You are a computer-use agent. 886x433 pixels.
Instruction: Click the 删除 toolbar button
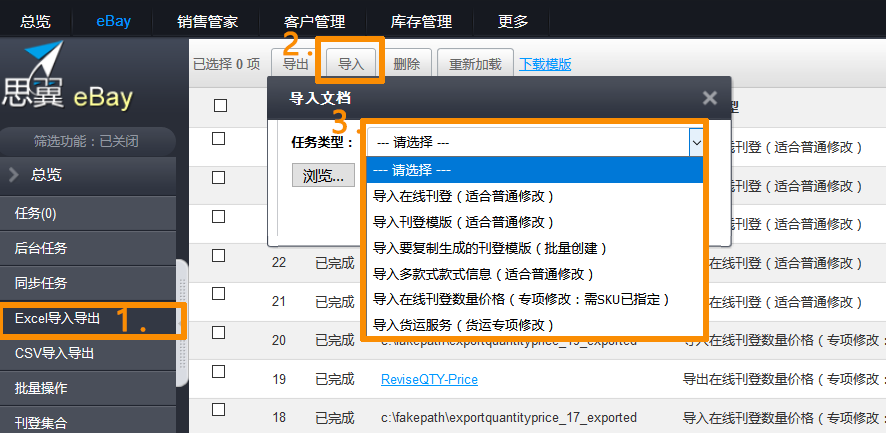pos(407,64)
